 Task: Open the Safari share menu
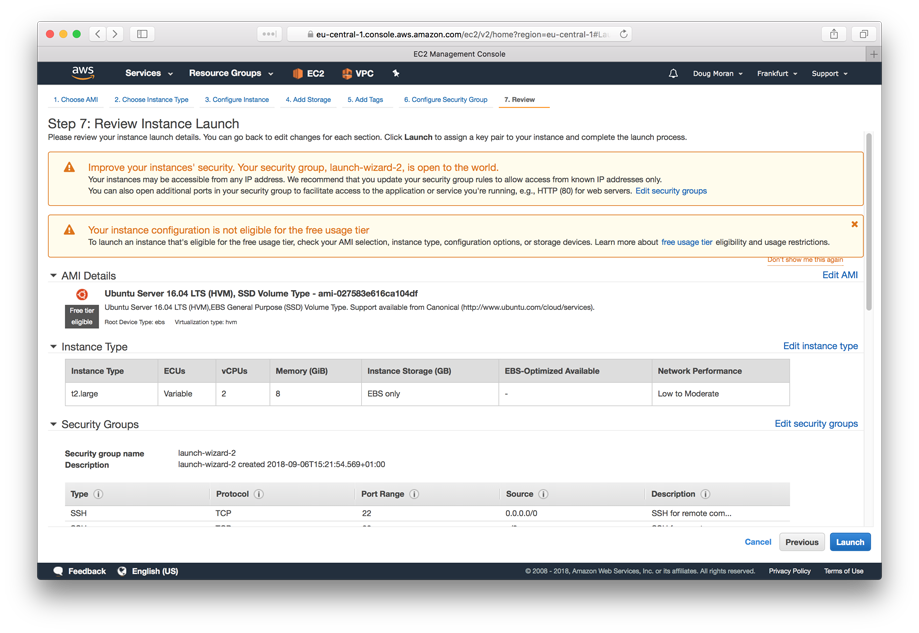click(x=833, y=34)
